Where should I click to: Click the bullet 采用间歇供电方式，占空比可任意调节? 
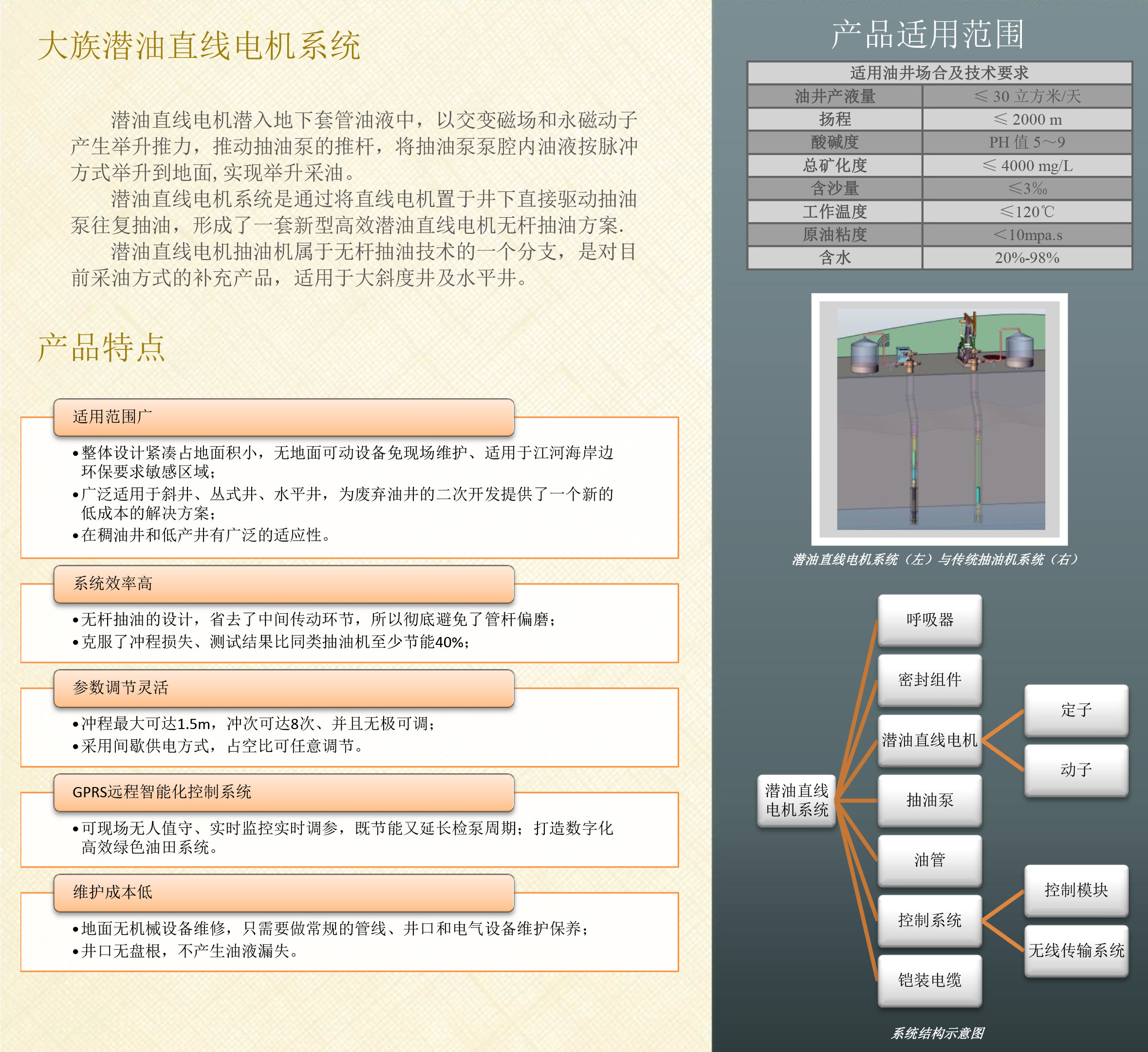[x=218, y=746]
